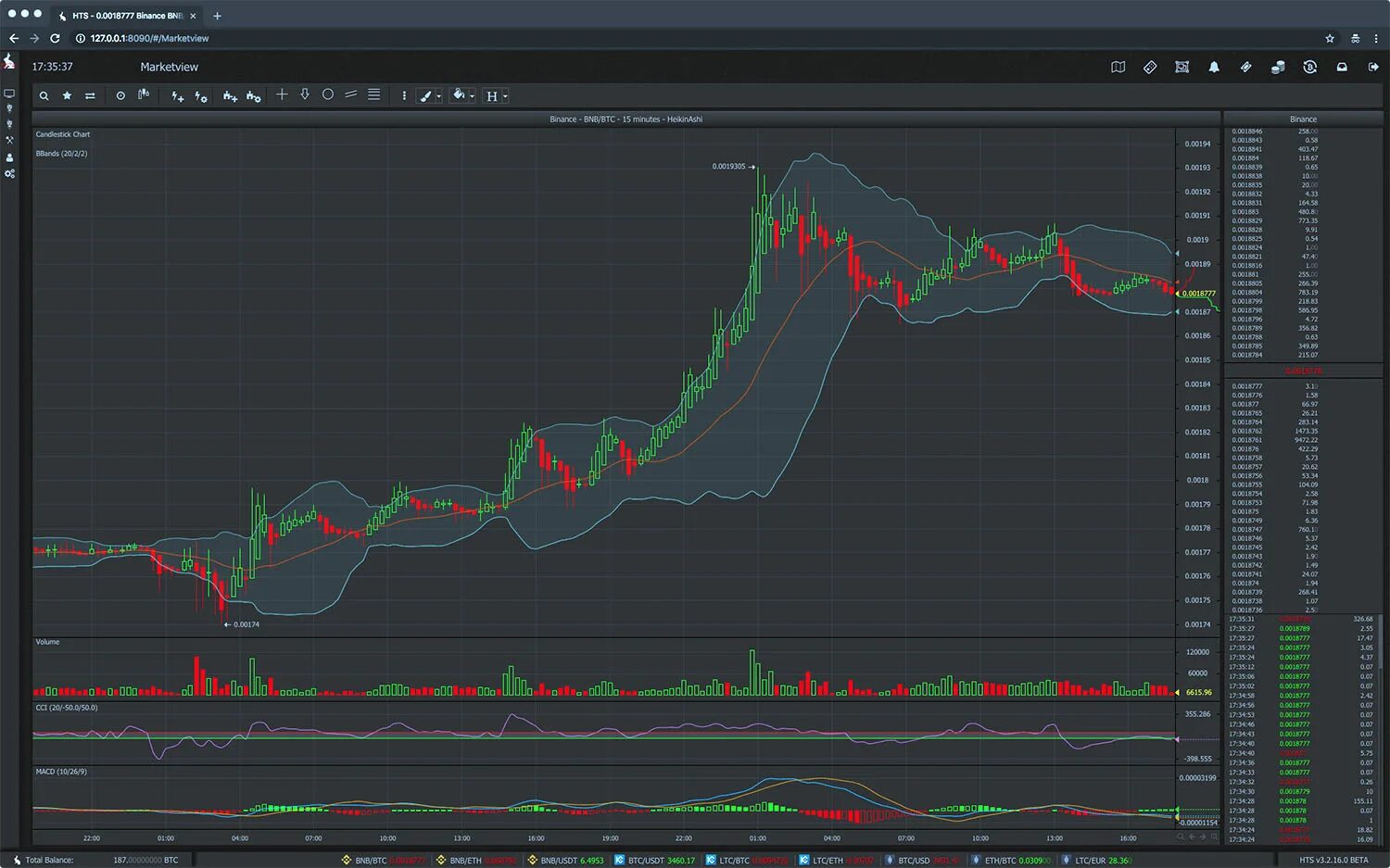Click the BTC/USDT ticker in status bar

[654, 861]
